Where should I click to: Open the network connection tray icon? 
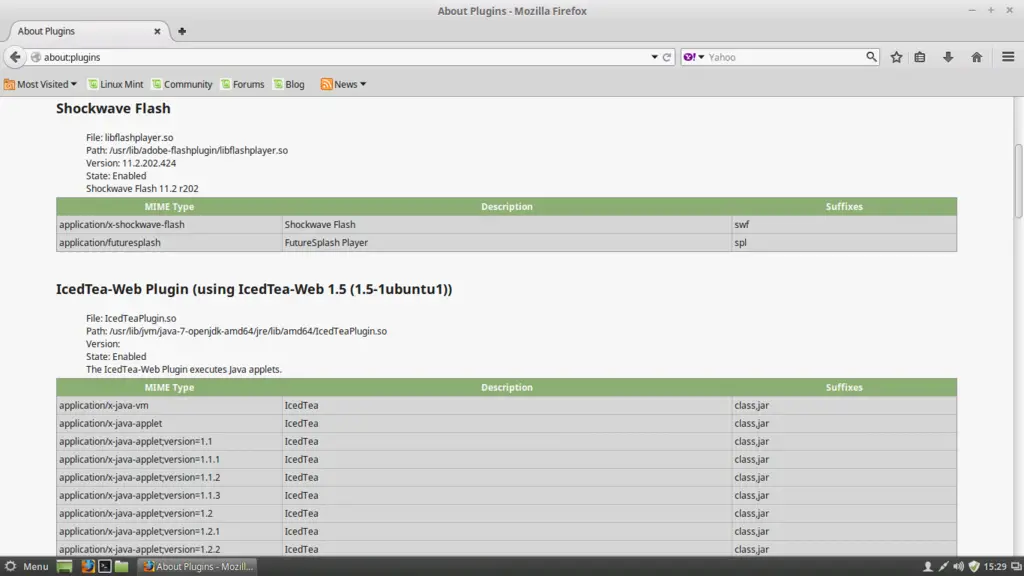943,566
